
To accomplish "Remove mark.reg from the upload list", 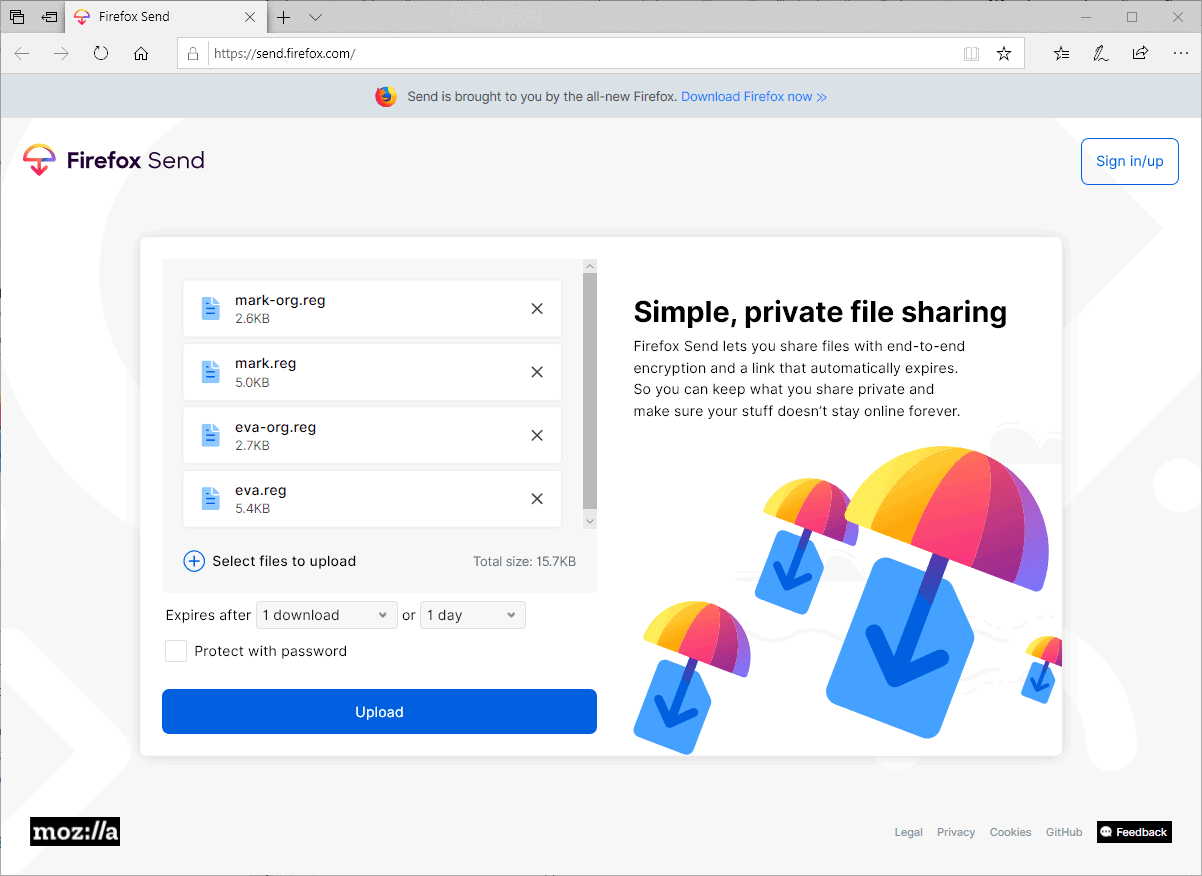I will pos(537,372).
